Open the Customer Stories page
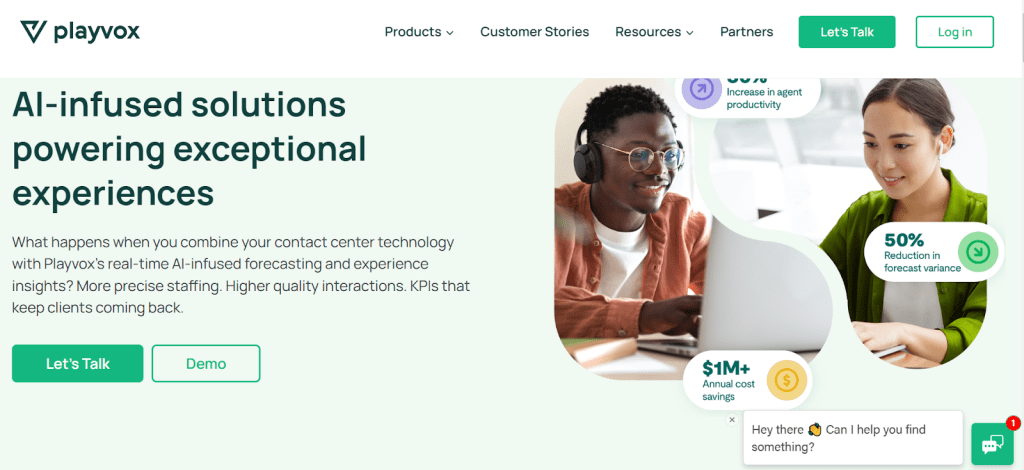1024x470 pixels. click(x=534, y=32)
